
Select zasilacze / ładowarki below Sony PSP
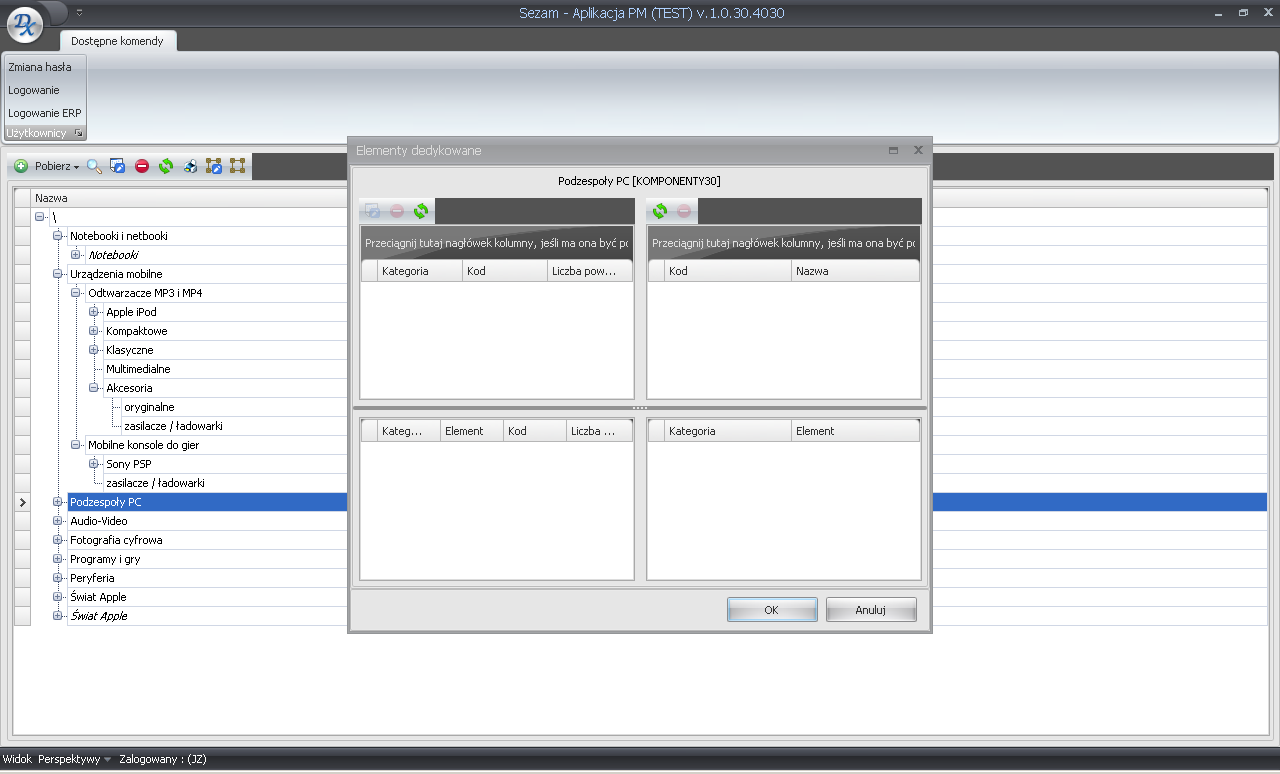155,483
